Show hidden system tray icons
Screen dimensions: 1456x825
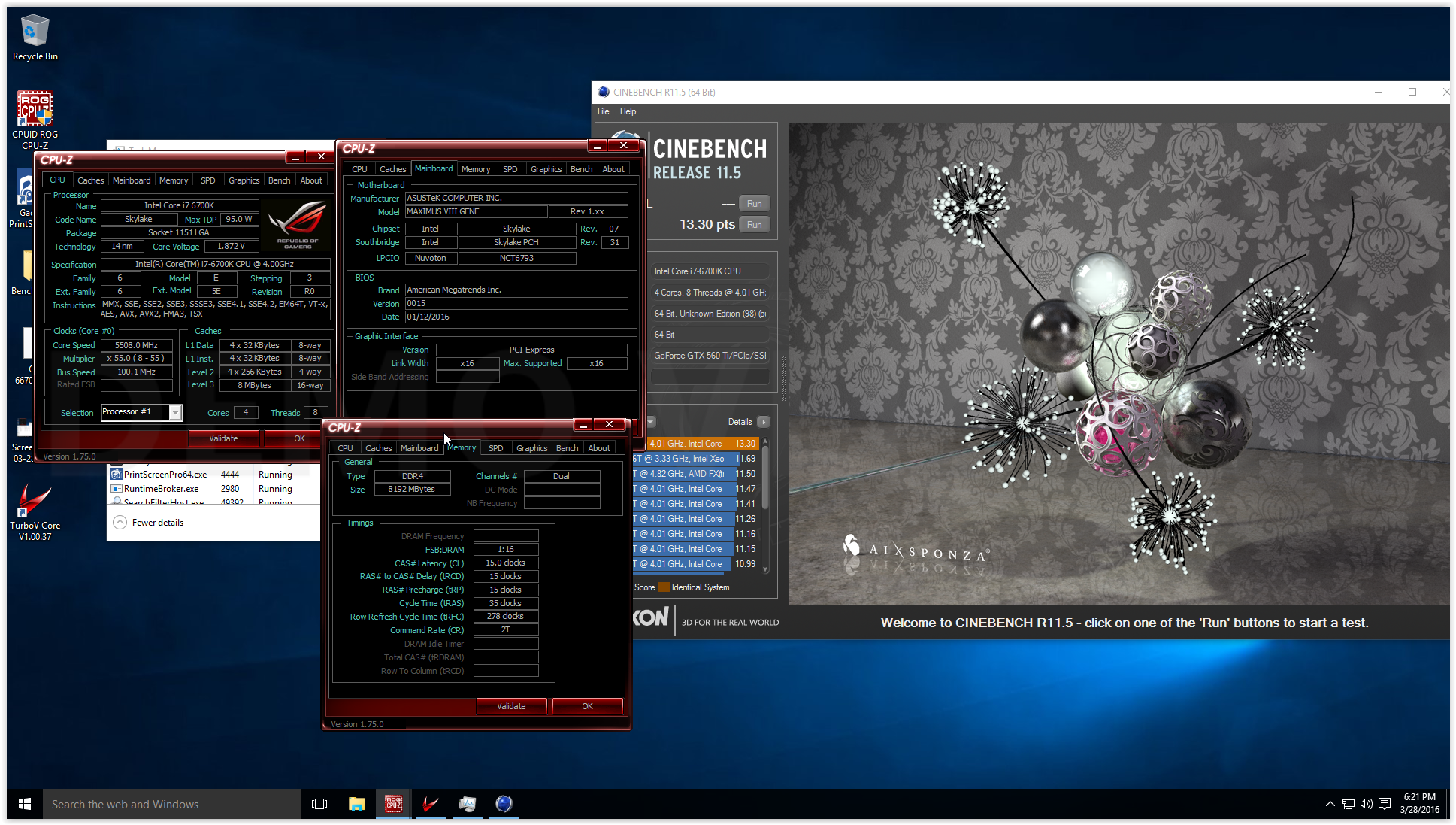[1330, 804]
